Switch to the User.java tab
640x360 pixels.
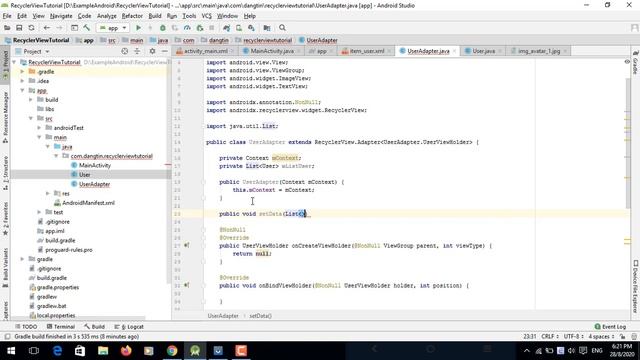pos(484,51)
